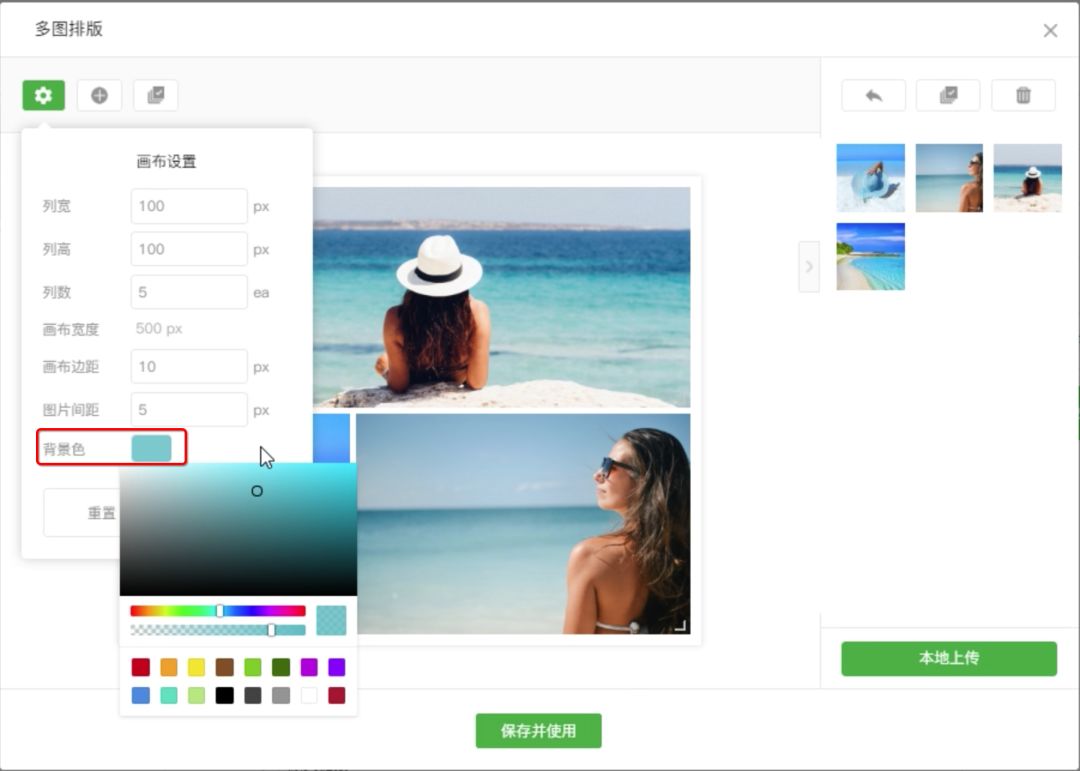Click the close X of the dialog

pyautogui.click(x=1050, y=30)
